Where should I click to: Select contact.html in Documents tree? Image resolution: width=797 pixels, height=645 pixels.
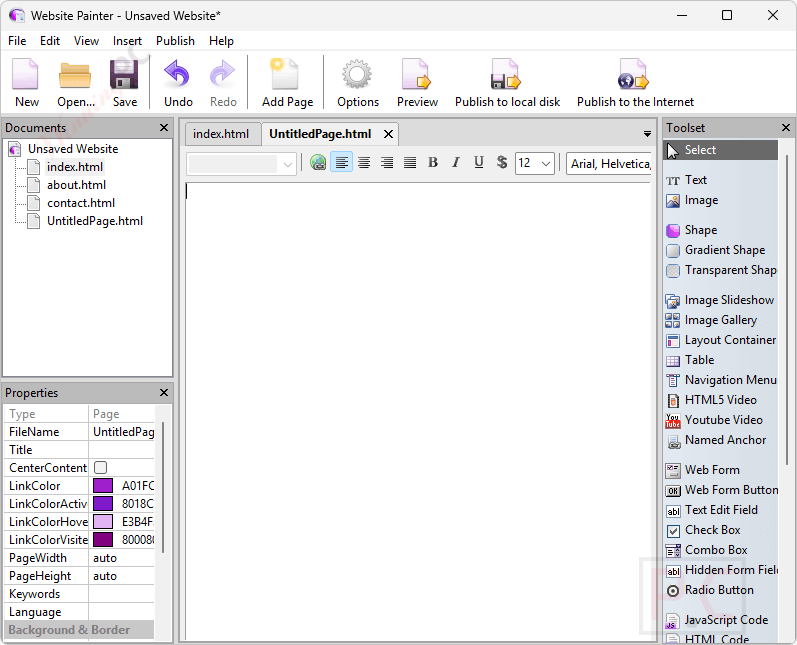click(x=81, y=203)
